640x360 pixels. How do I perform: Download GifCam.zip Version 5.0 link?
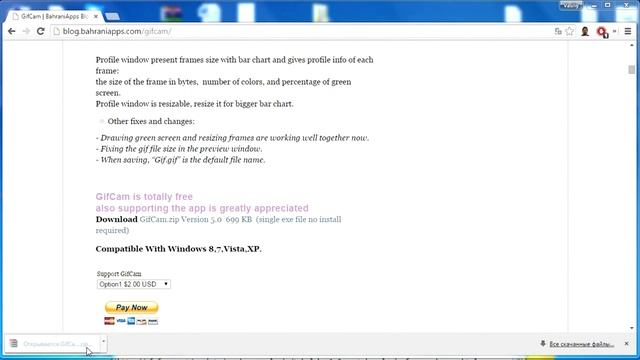[x=218, y=224]
